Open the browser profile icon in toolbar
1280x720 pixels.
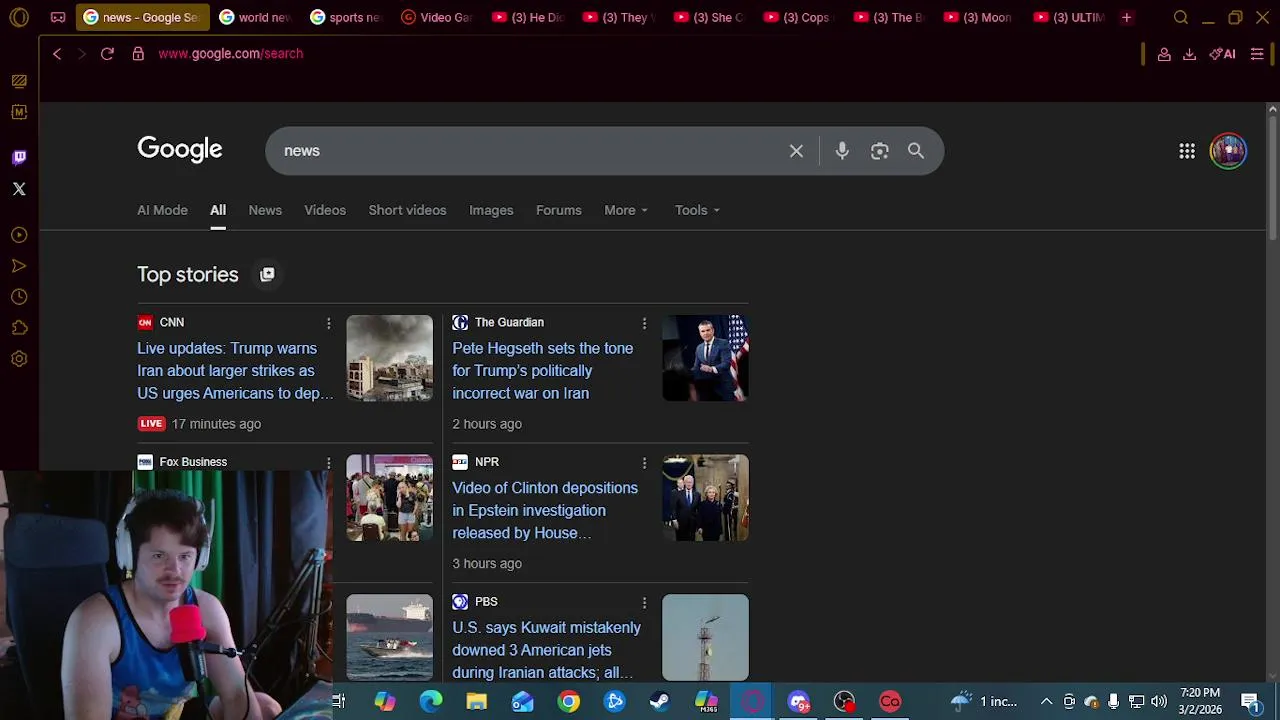1164,54
